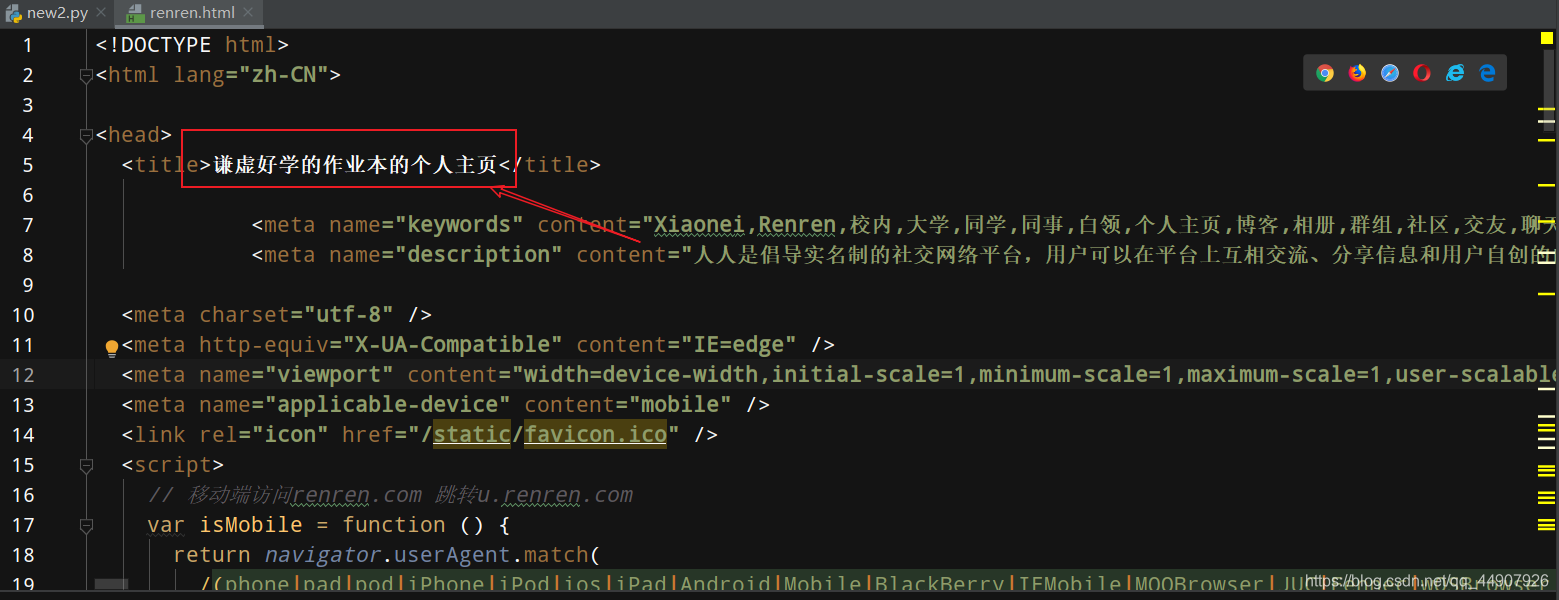This screenshot has width=1559, height=600.
Task: Click the "width=device-width" content text on line 12
Action: pyautogui.click(x=643, y=375)
